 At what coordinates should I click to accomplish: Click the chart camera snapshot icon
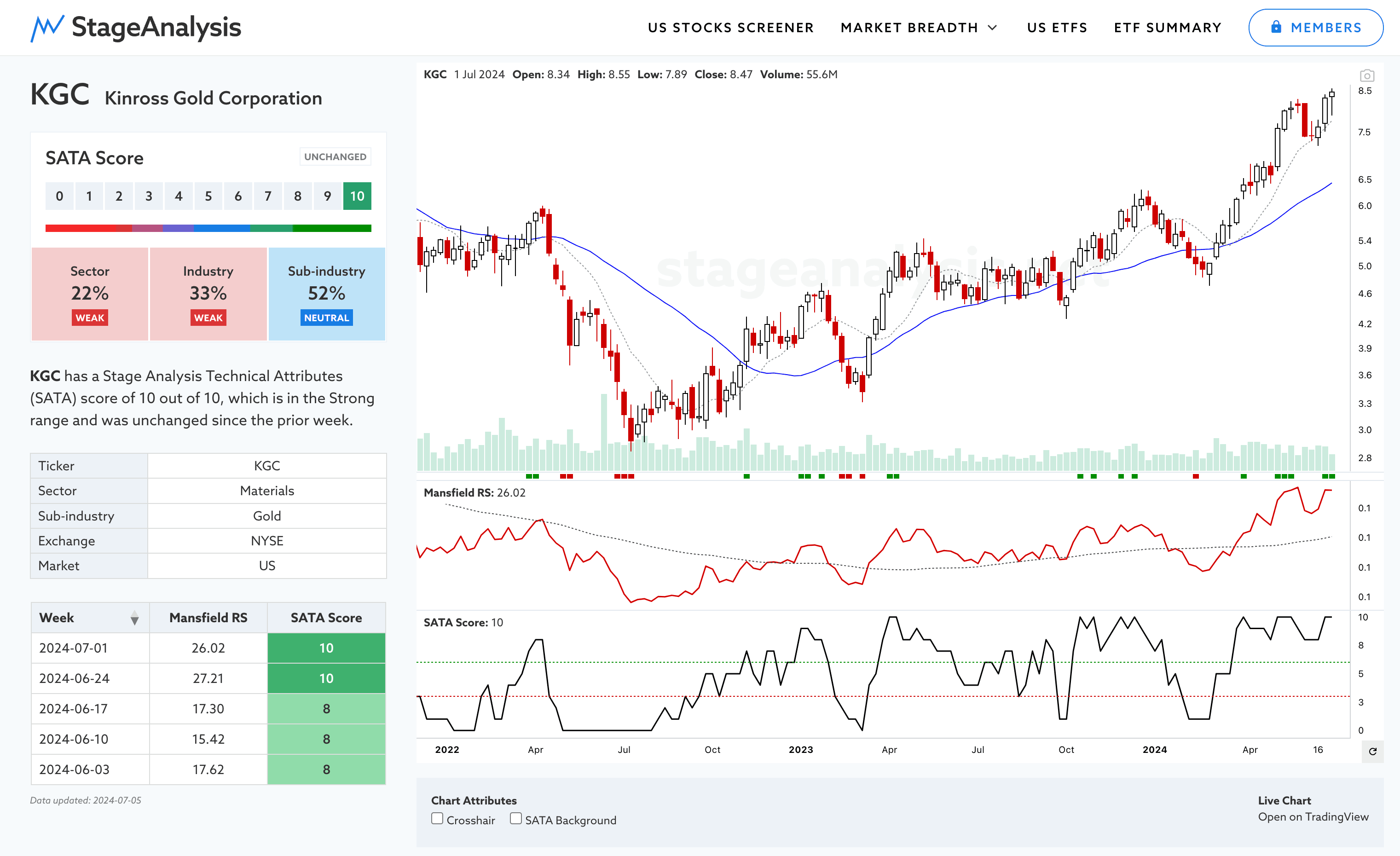[1367, 75]
